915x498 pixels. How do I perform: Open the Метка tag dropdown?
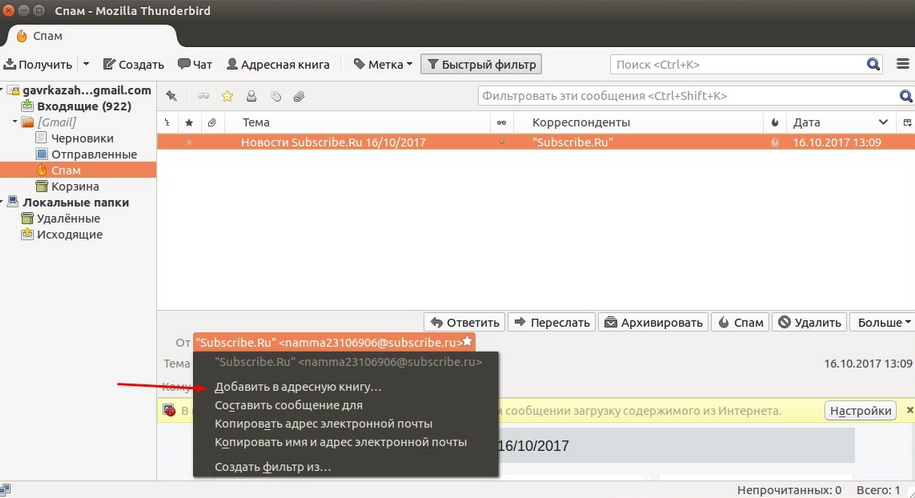(383, 64)
